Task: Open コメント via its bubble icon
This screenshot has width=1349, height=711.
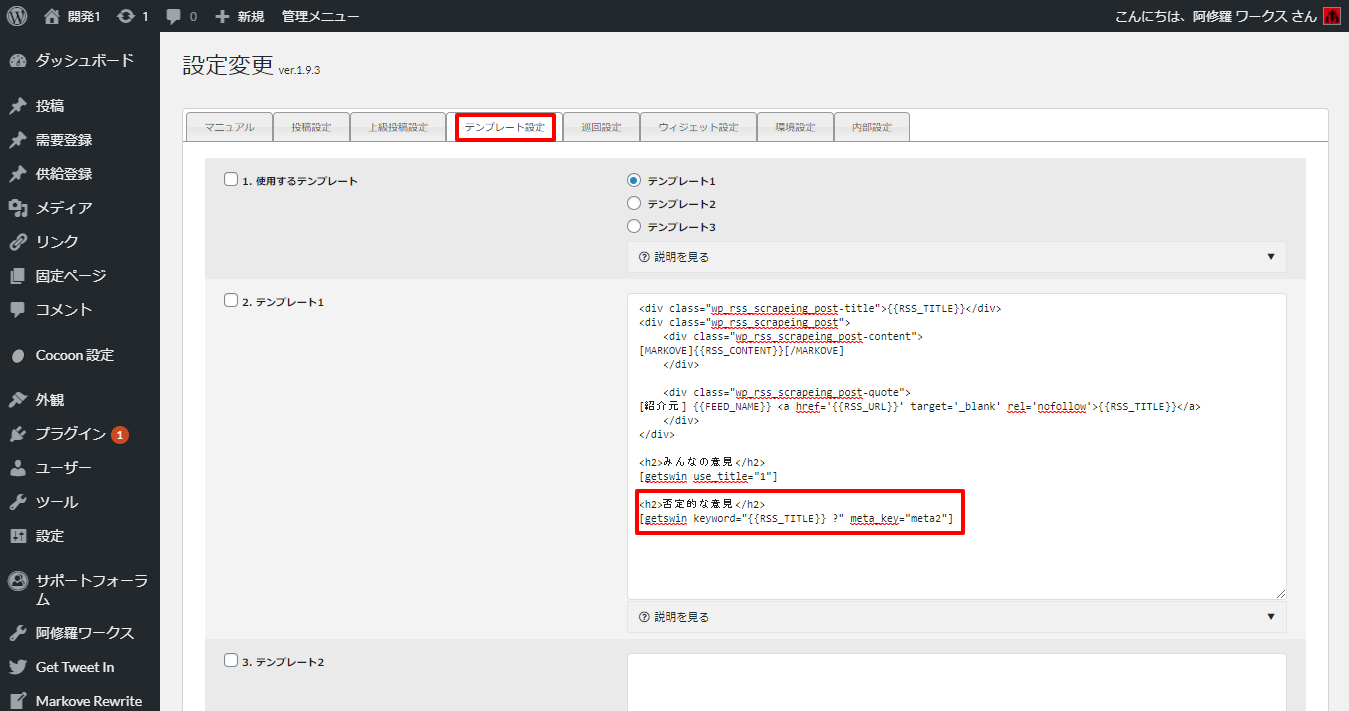Action: coord(17,310)
